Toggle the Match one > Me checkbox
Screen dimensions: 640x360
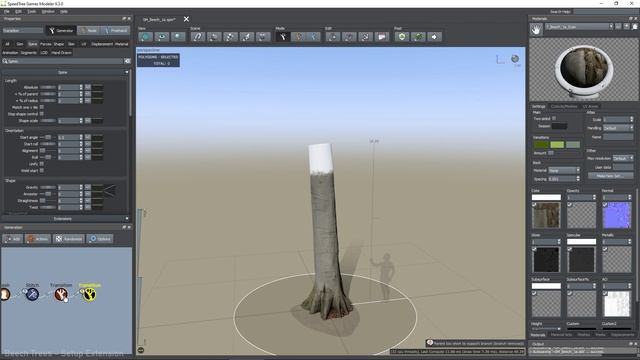42,107
